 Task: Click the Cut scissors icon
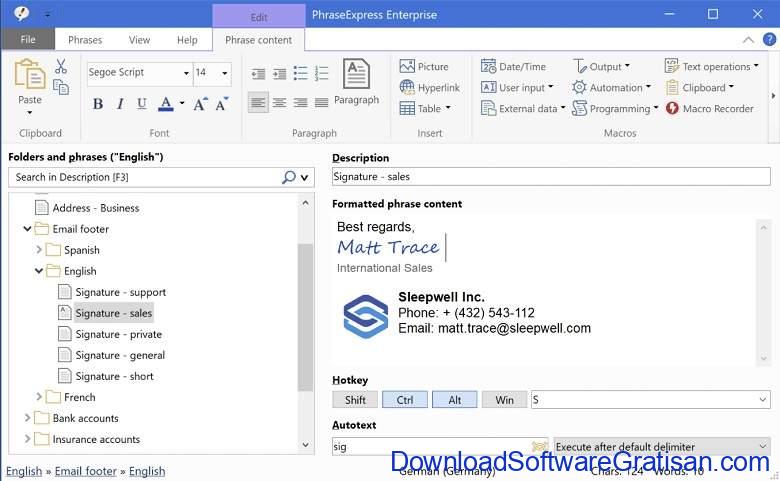pos(61,66)
